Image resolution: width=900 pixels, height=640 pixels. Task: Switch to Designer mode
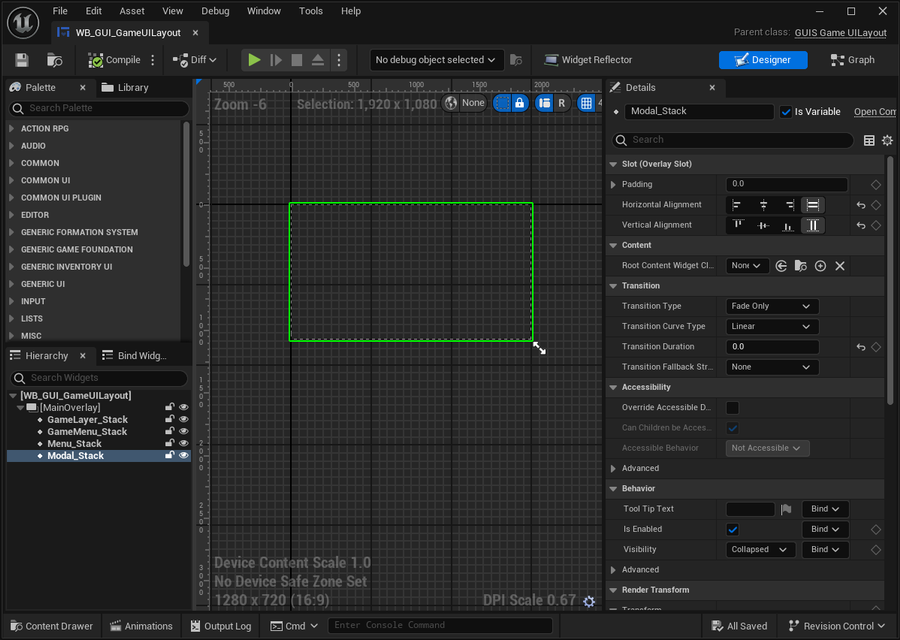(x=763, y=60)
